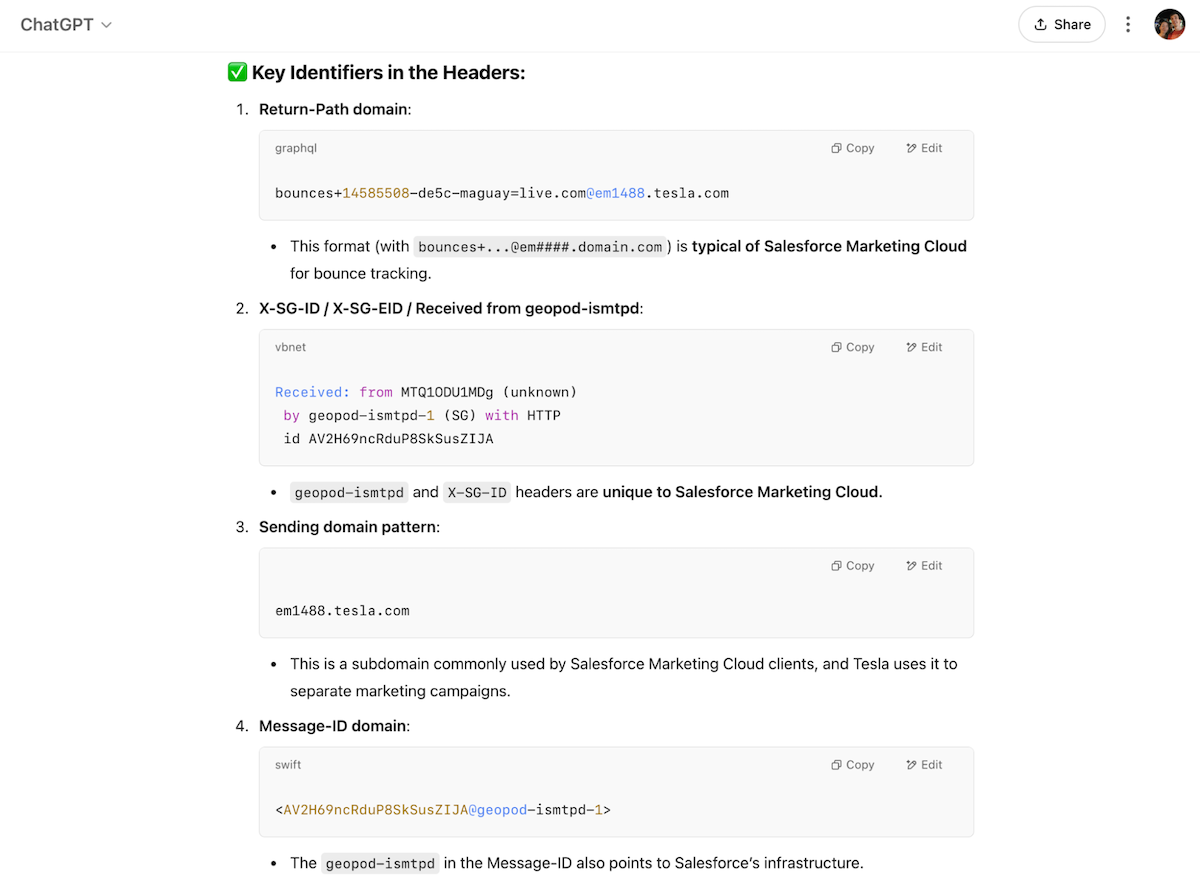This screenshot has width=1200, height=882.
Task: Click the Share button
Action: (1061, 25)
